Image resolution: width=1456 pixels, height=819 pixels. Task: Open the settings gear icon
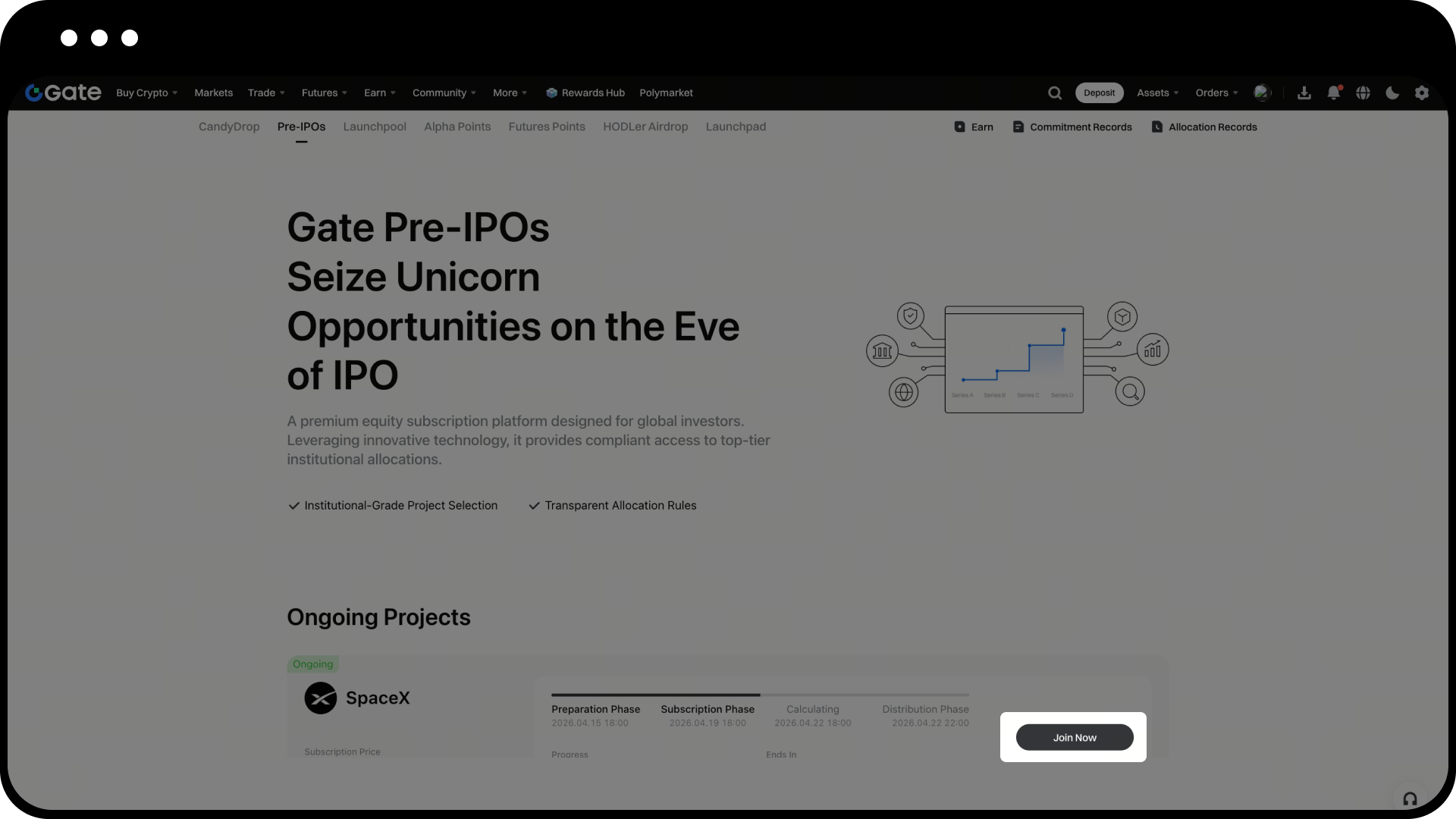(x=1422, y=93)
